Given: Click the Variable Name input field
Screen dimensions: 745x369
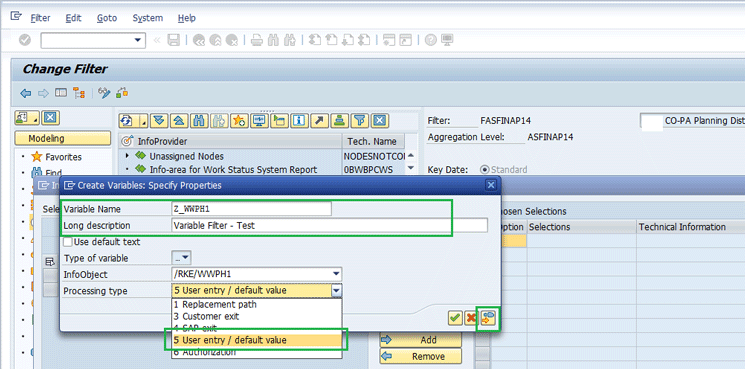Looking at the screenshot, I should pyautogui.click(x=251, y=209).
